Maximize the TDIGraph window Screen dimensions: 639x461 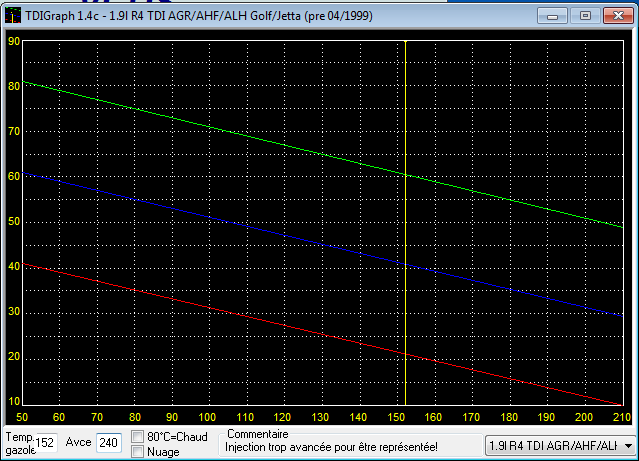point(583,15)
